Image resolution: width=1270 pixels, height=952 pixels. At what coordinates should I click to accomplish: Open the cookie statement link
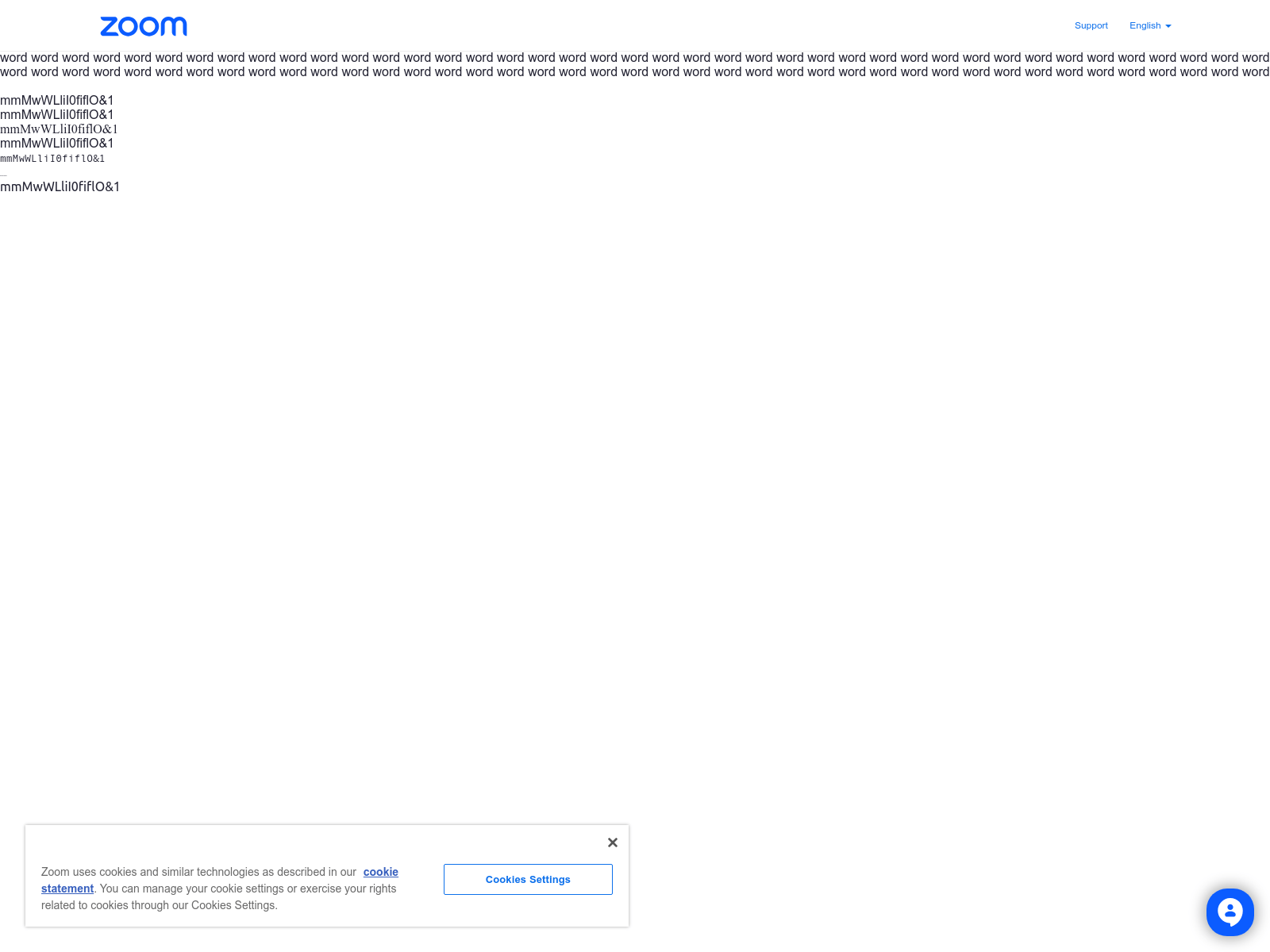[x=220, y=880]
